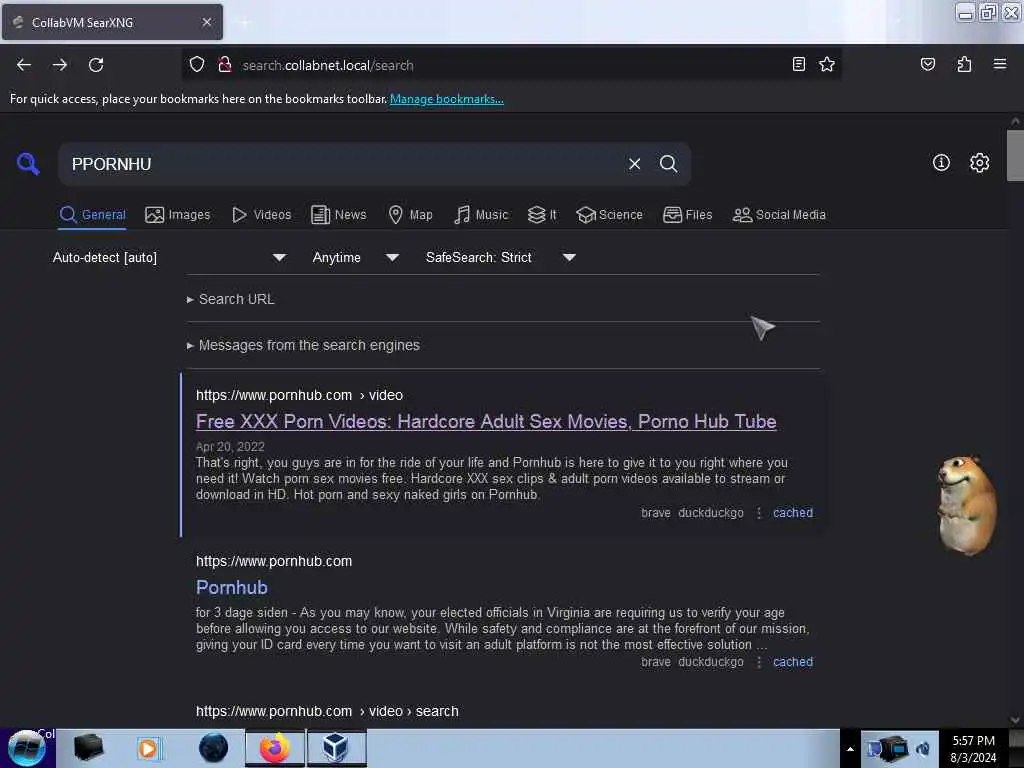Open the Pocket save icon
1024x768 pixels.
(927, 64)
